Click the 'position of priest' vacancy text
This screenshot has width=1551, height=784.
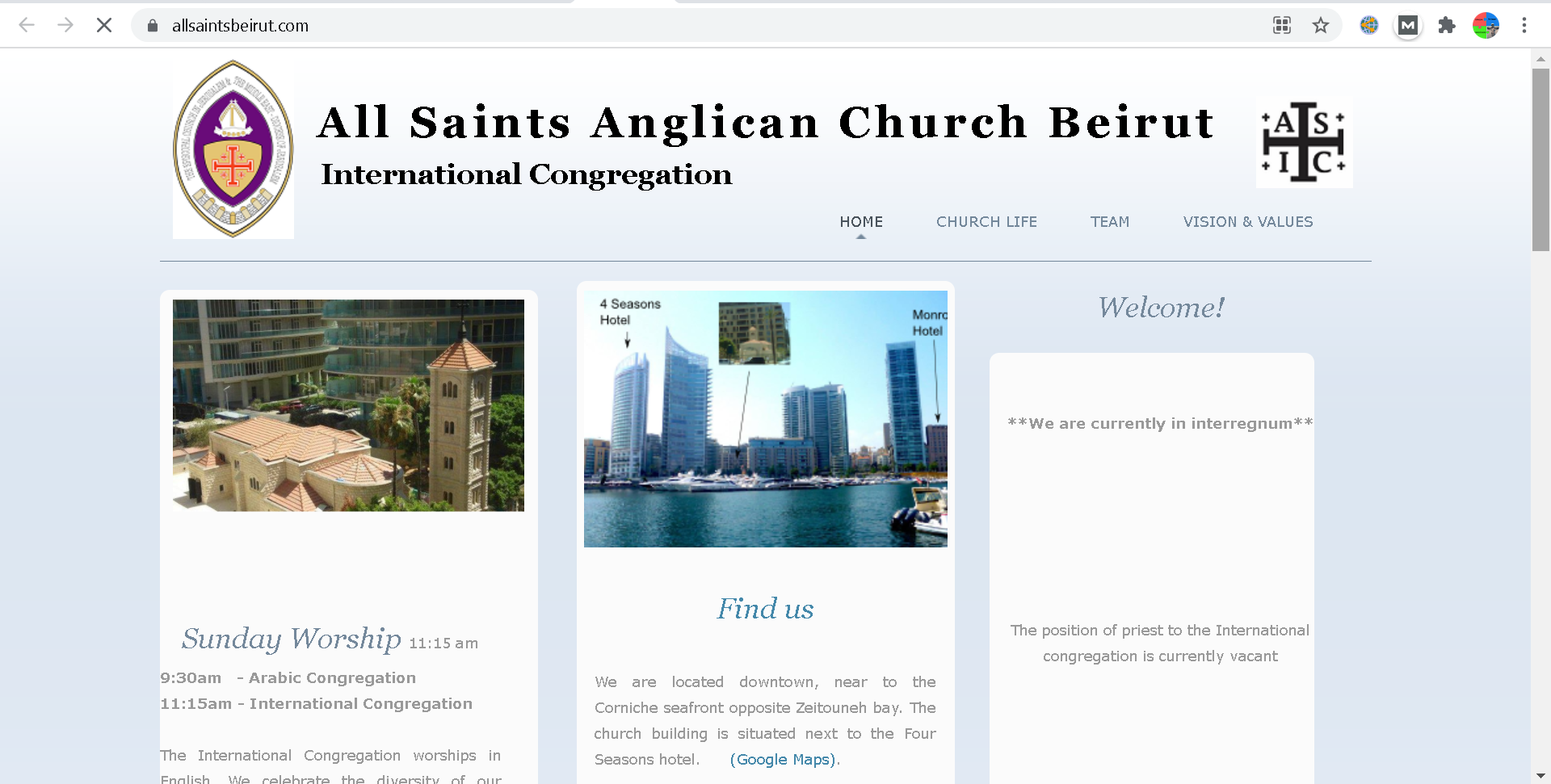[x=1160, y=644]
